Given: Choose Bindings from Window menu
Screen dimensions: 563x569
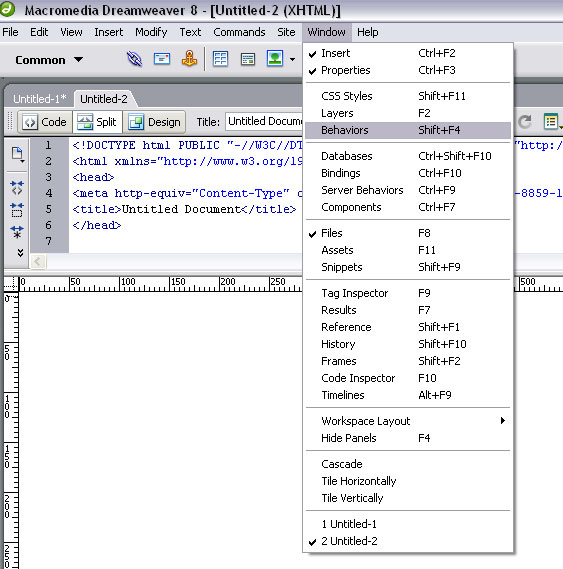Looking at the screenshot, I should click(408, 173).
